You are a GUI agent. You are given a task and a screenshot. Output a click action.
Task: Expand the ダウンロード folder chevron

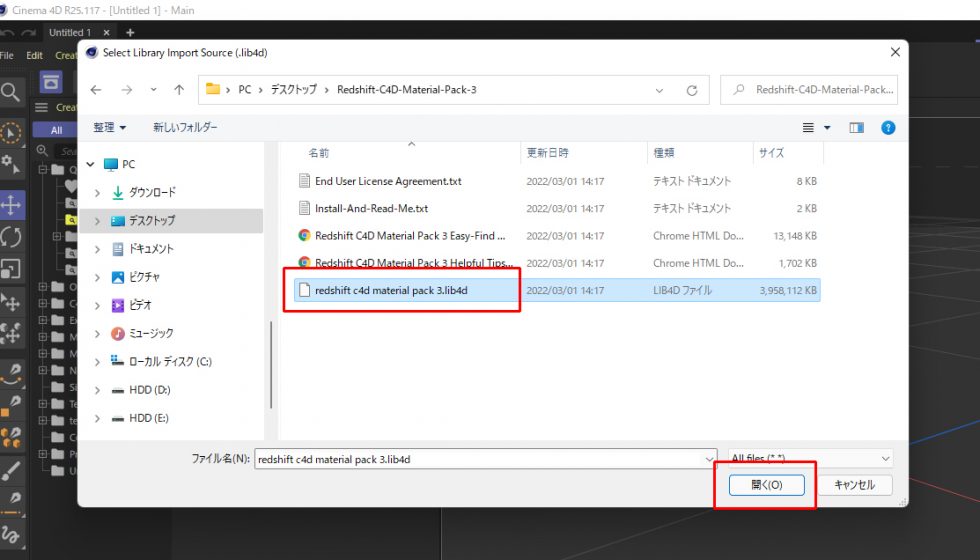pos(97,192)
